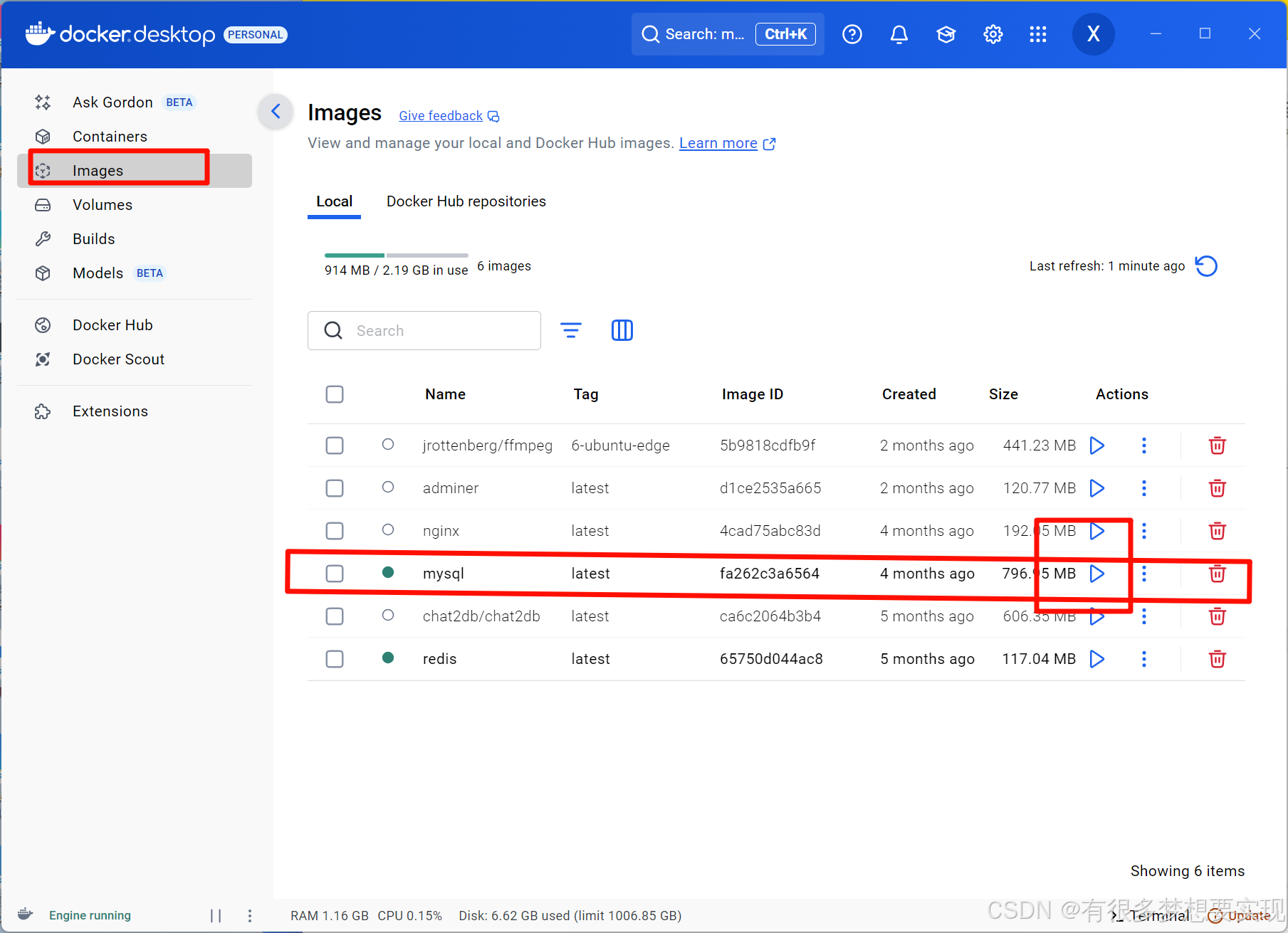Open more actions for mysql
This screenshot has width=1288, height=933.
1143,574
